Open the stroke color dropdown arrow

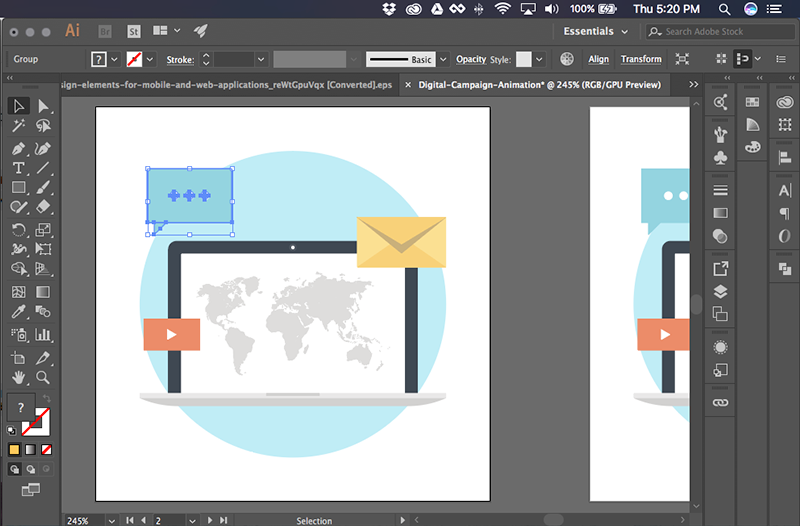[150, 60]
